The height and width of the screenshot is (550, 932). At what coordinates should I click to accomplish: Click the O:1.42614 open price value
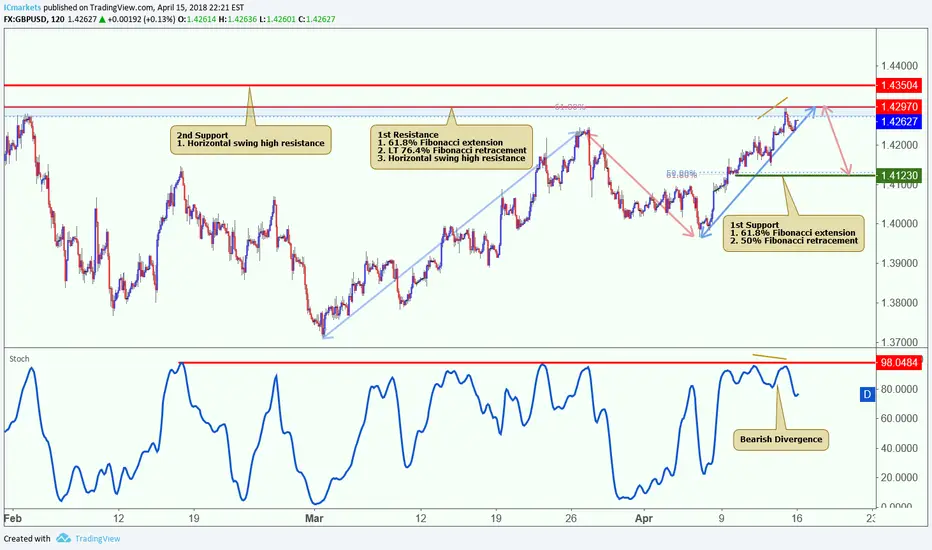coord(197,19)
